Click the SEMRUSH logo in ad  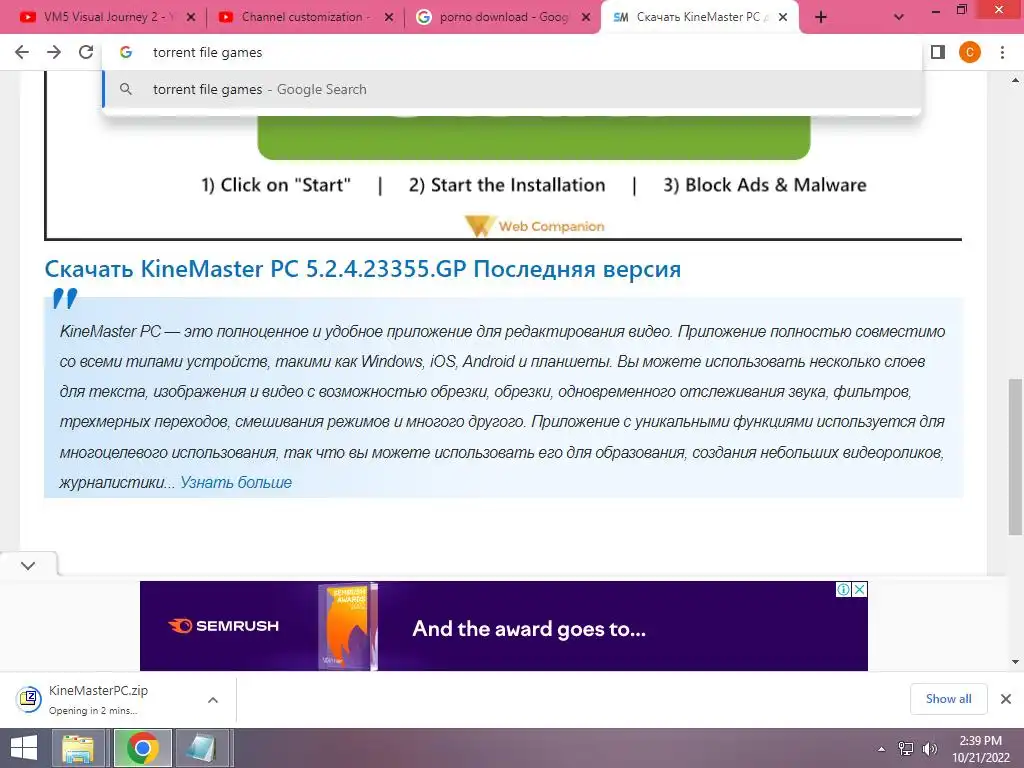click(x=223, y=626)
